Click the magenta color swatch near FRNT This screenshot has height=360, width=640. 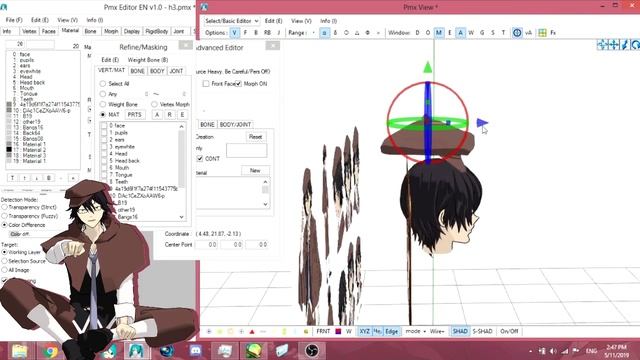tap(338, 331)
